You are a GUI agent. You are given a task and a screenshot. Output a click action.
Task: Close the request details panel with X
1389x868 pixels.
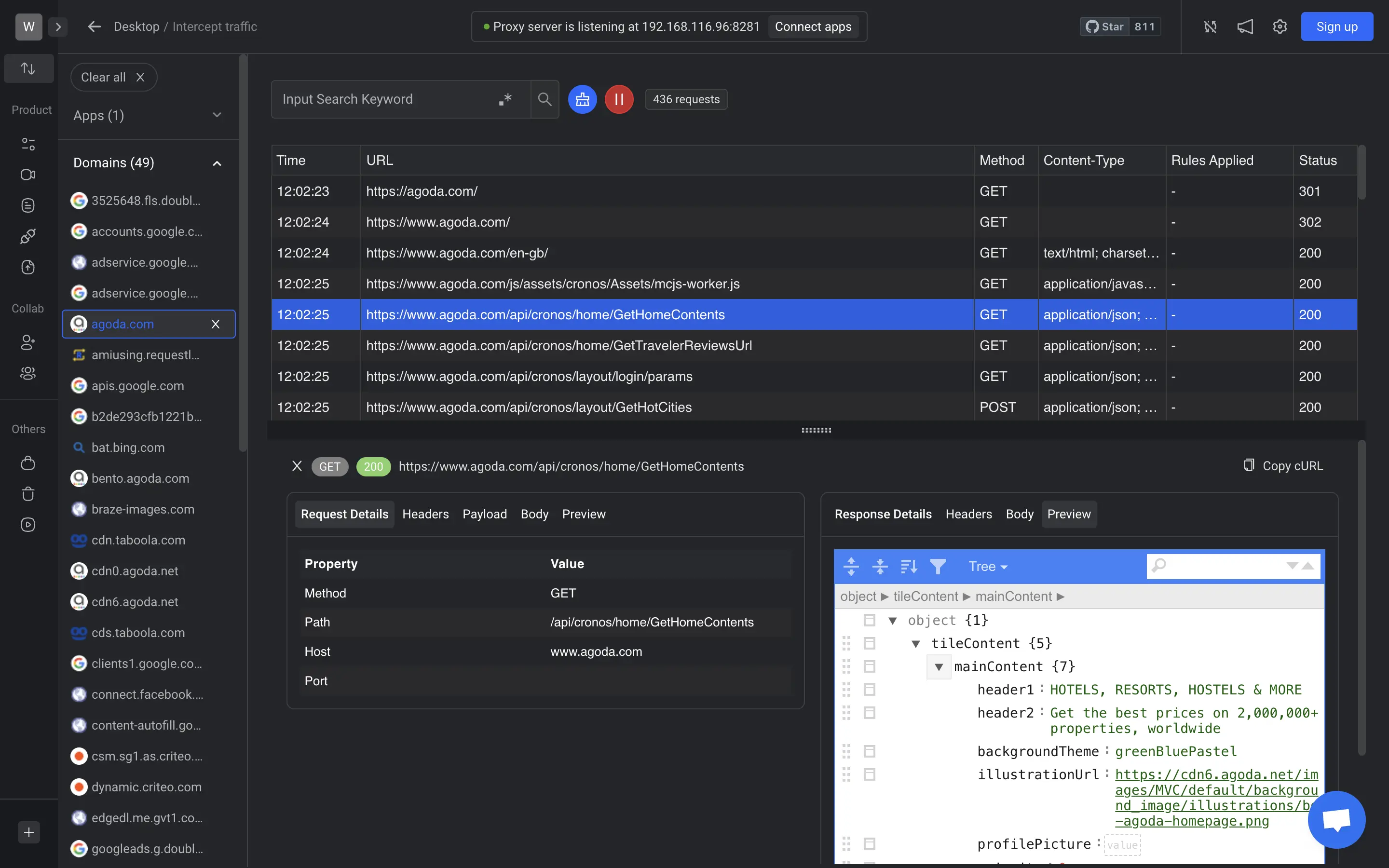297,466
